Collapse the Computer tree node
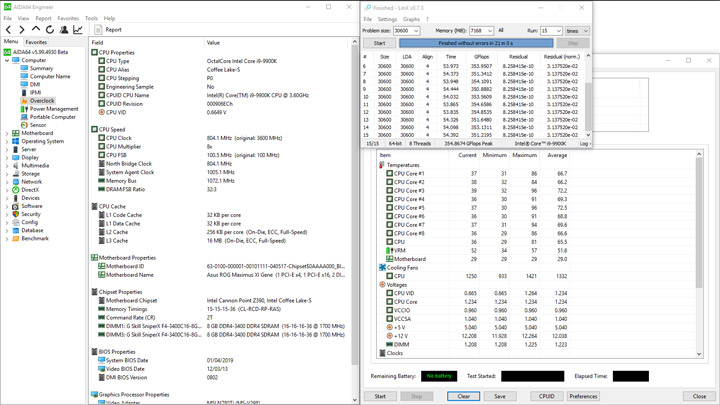Image resolution: width=720 pixels, height=405 pixels. point(7,60)
